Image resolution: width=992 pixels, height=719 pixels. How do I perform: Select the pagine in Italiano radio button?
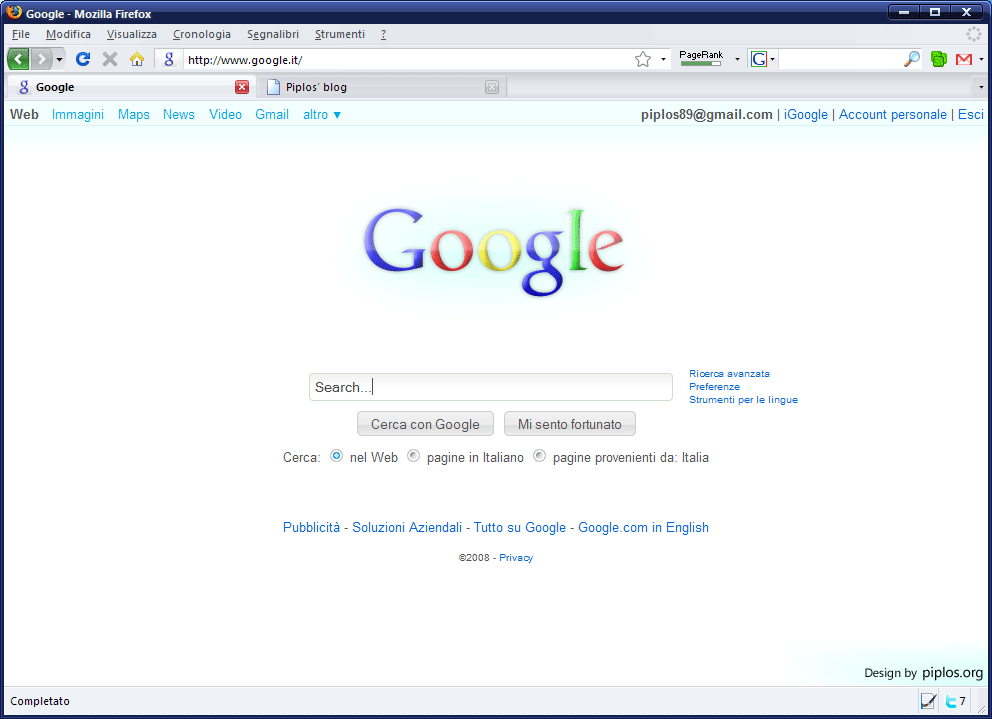coord(413,456)
